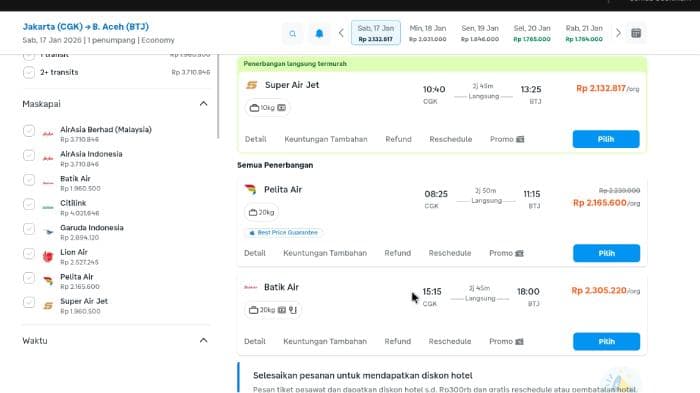Open Refund tab for Pelita Air
This screenshot has height=393, width=700.
(397, 253)
